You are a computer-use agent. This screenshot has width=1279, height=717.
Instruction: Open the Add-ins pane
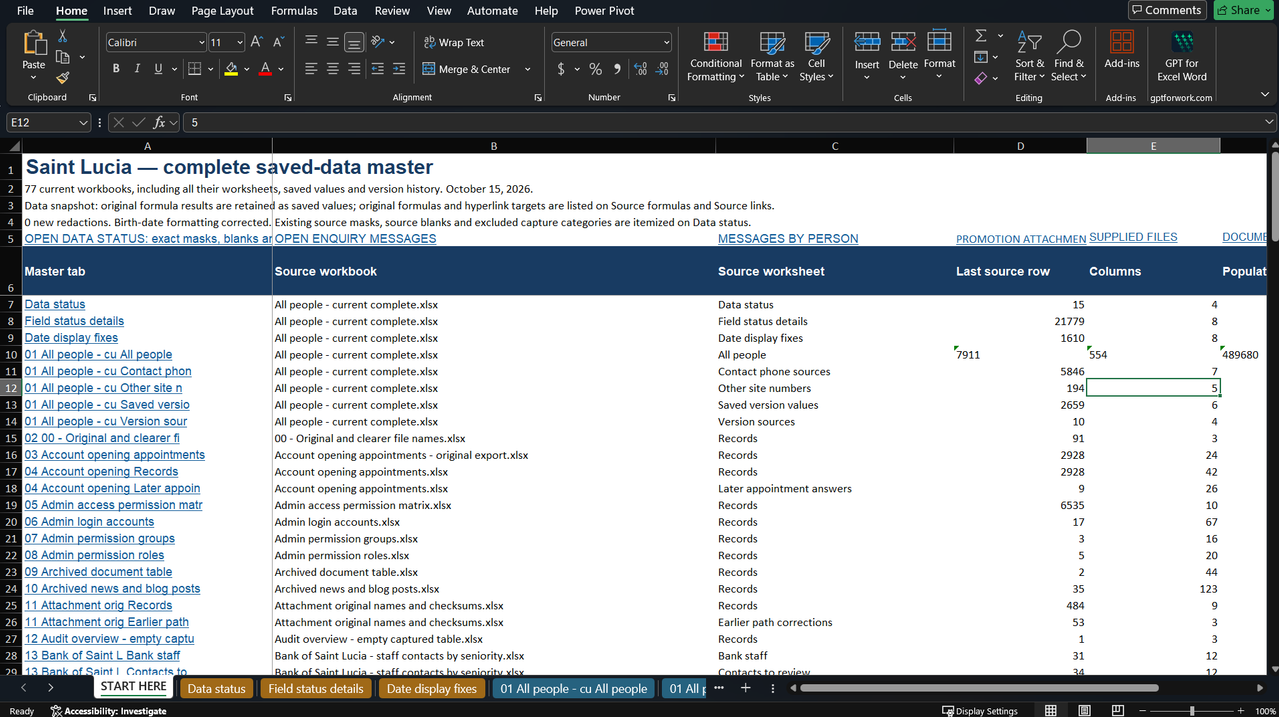tap(1122, 50)
